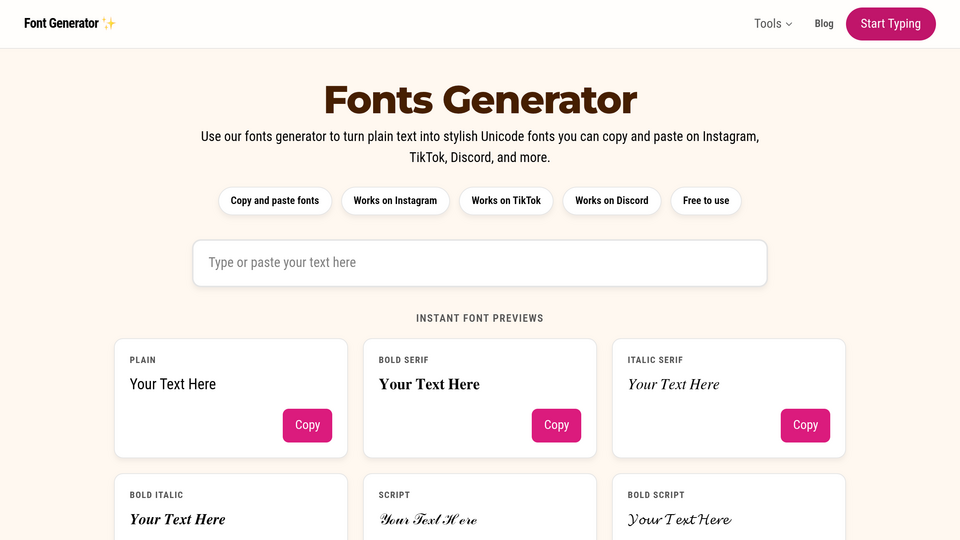
Task: Click the SCRIPT card label
Action: pos(394,495)
